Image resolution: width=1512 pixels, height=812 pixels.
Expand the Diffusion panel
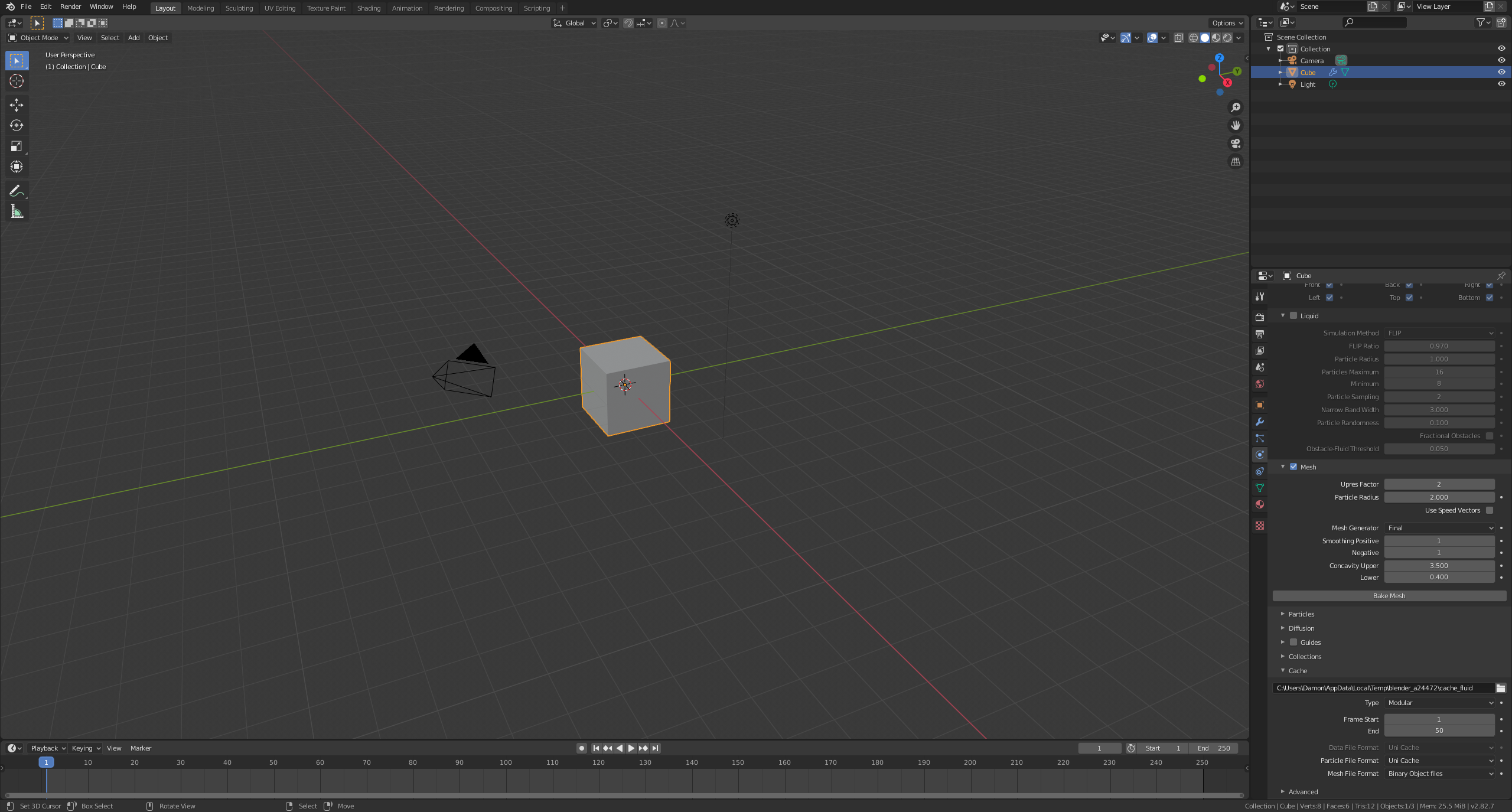coord(1301,628)
